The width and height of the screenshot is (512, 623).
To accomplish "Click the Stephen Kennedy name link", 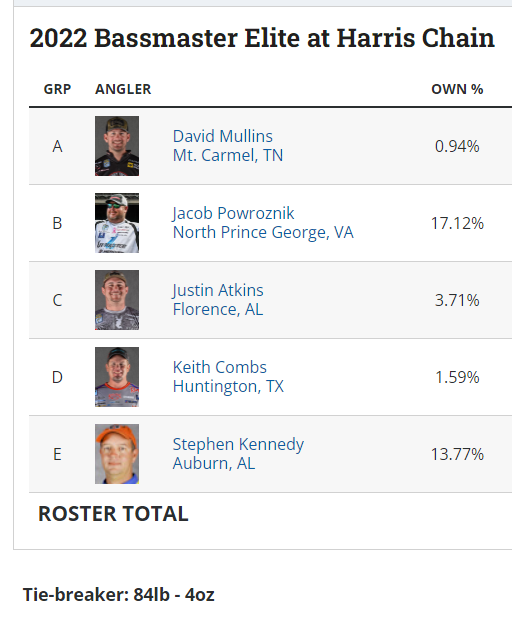I will click(238, 444).
